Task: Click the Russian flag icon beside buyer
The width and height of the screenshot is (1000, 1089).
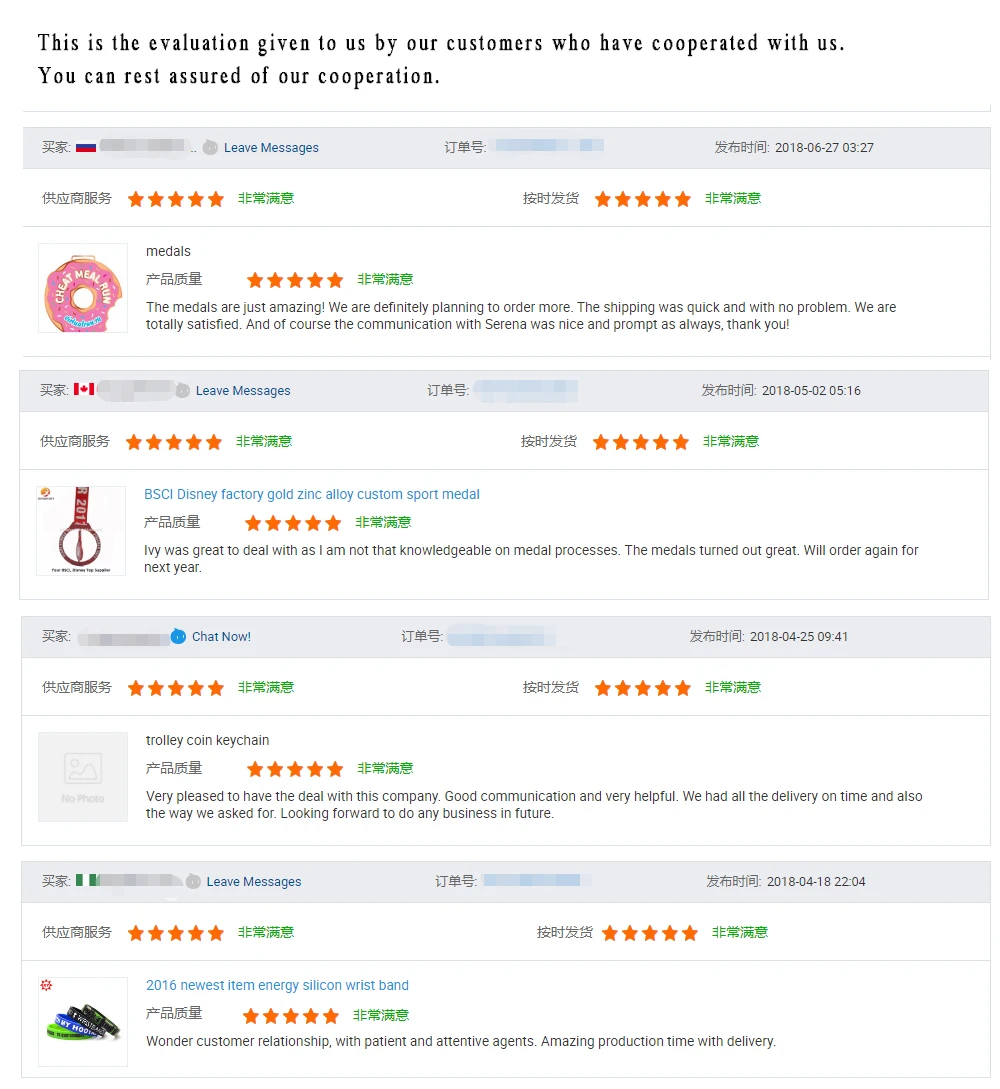Action: point(86,147)
